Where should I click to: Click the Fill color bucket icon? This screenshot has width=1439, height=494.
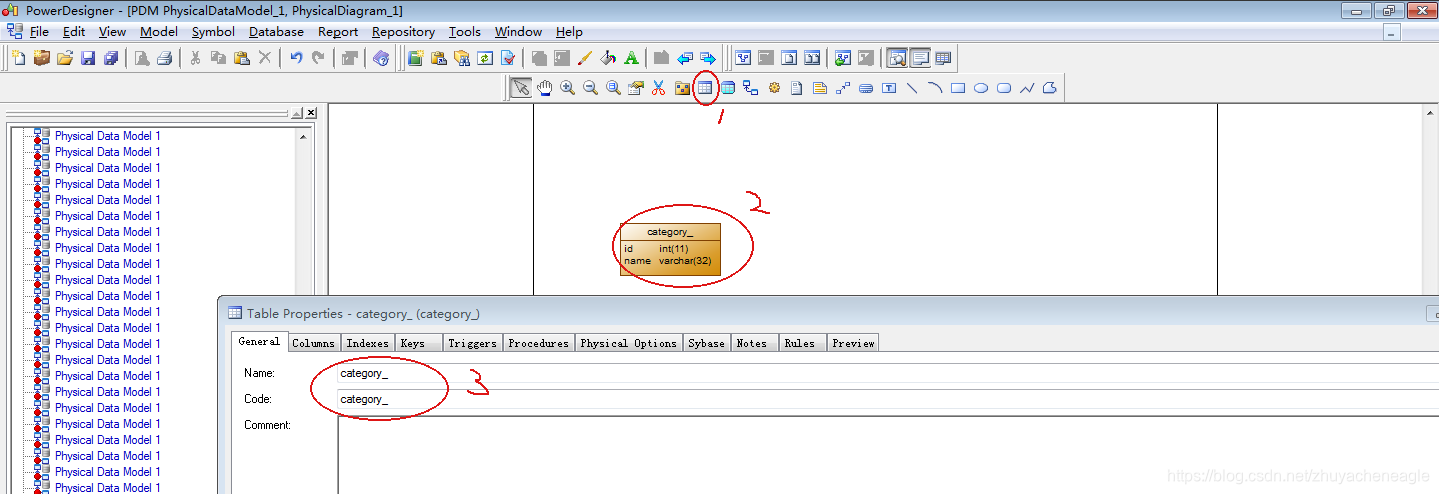point(609,58)
